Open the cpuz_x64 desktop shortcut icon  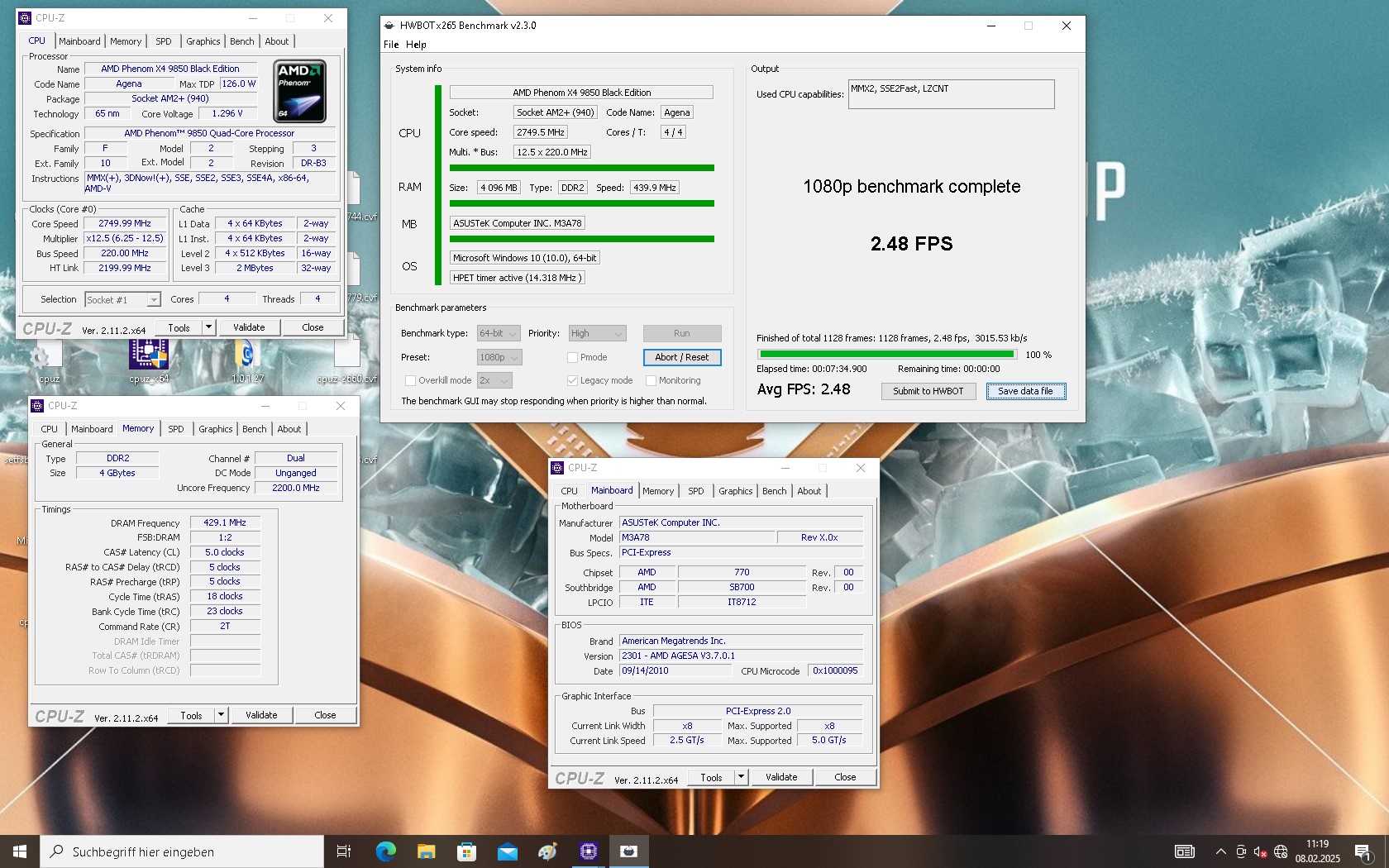(149, 355)
